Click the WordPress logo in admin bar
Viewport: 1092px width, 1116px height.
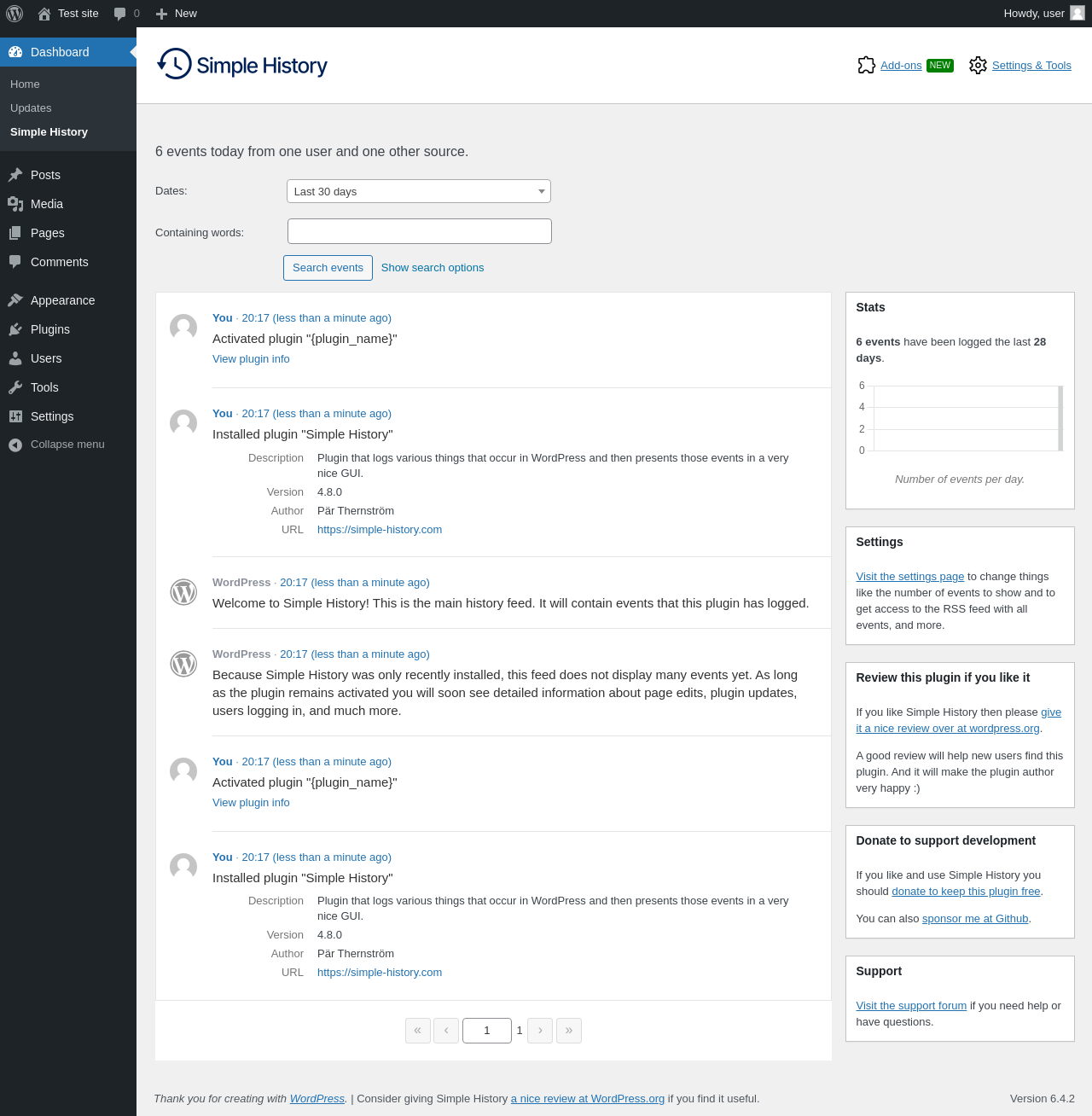point(15,14)
